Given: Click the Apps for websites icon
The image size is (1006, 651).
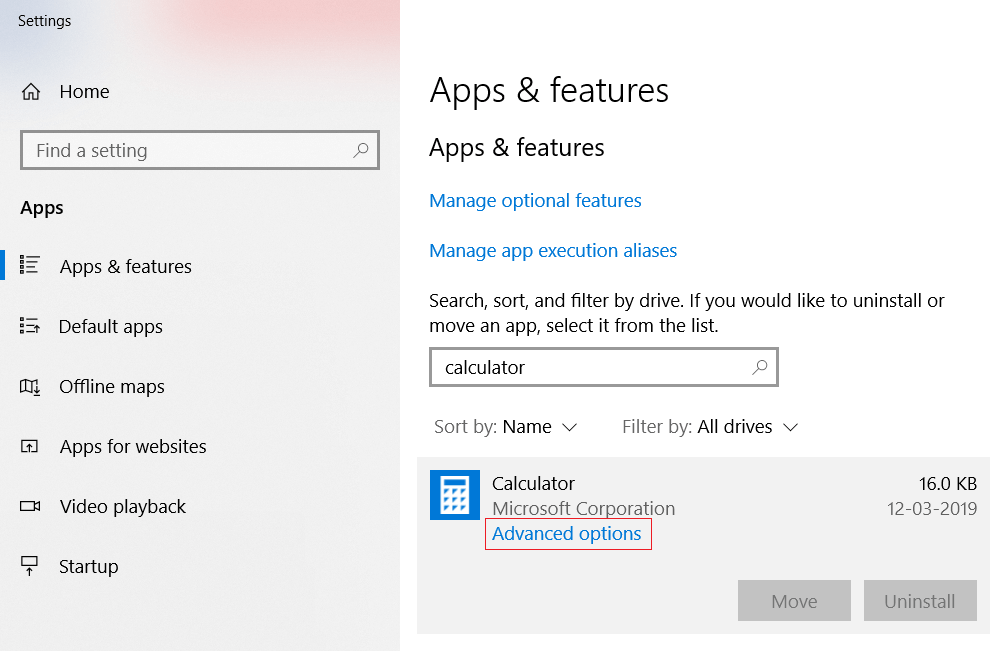Looking at the screenshot, I should tap(30, 446).
